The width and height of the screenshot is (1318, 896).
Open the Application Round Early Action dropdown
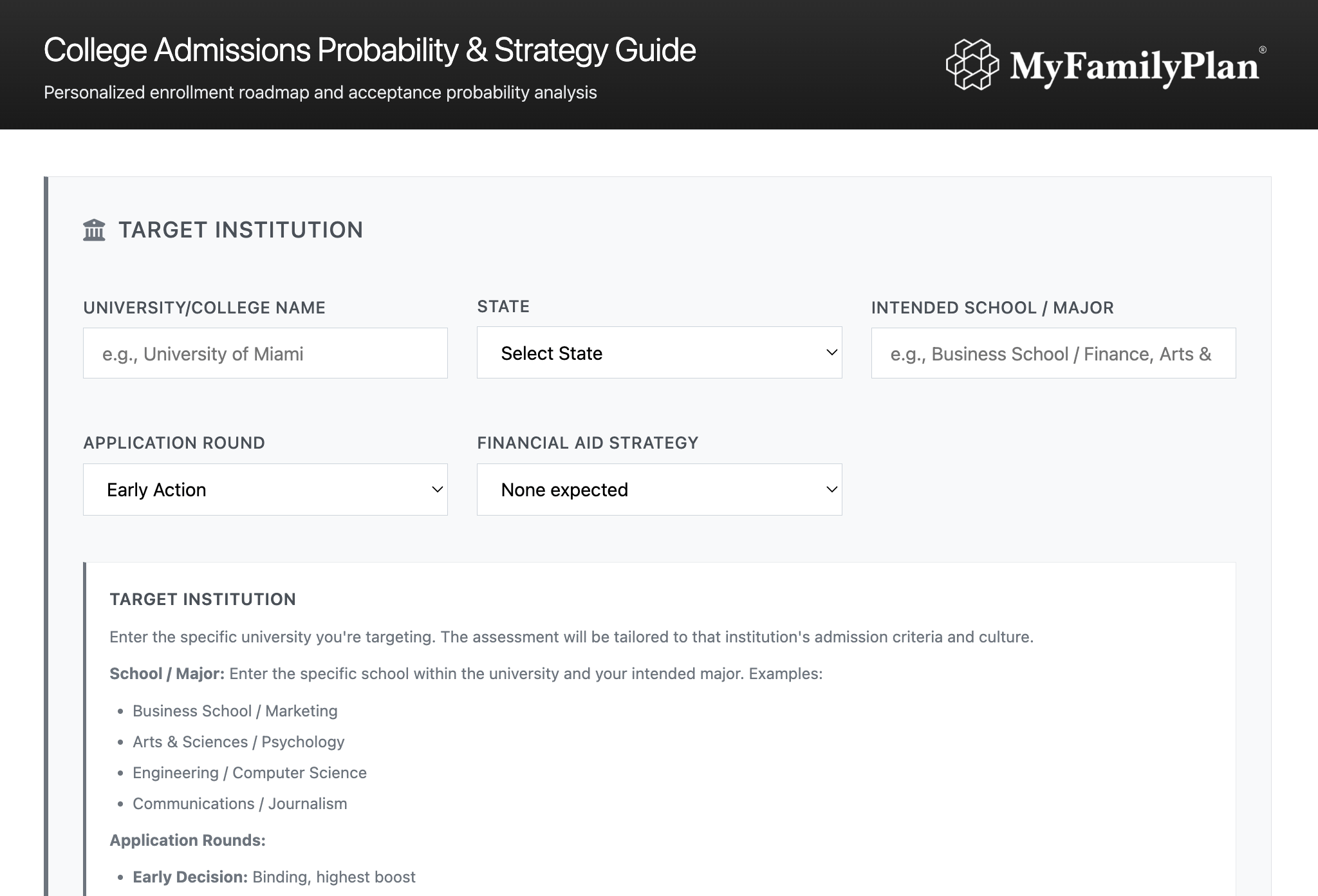tap(265, 489)
